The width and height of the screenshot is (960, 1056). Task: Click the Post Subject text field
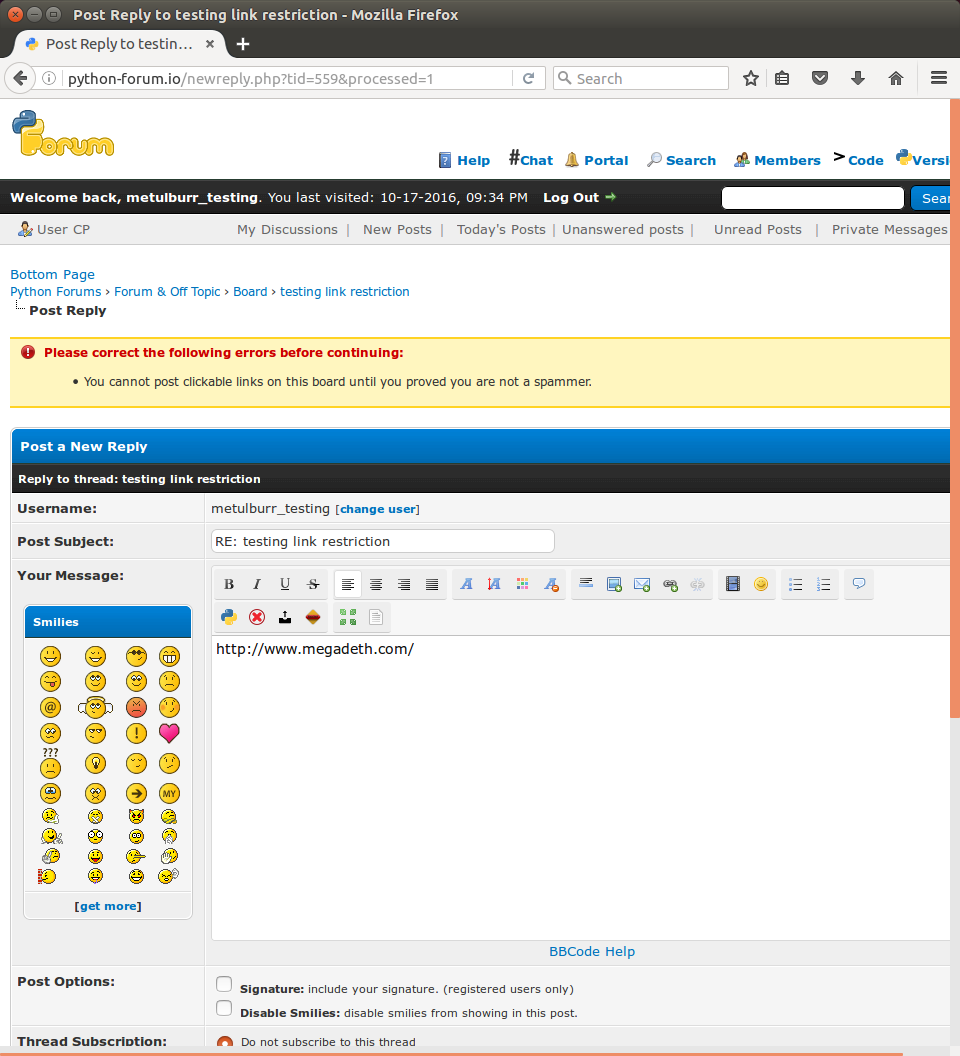pyautogui.click(x=382, y=541)
